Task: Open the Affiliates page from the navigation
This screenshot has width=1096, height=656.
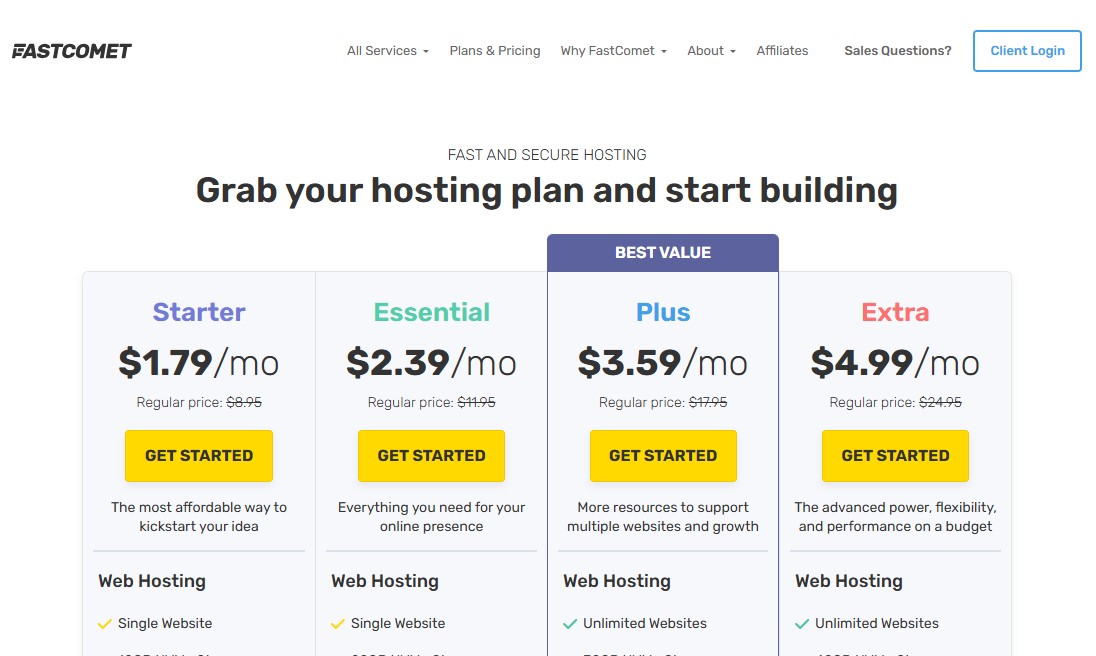Action: tap(782, 50)
